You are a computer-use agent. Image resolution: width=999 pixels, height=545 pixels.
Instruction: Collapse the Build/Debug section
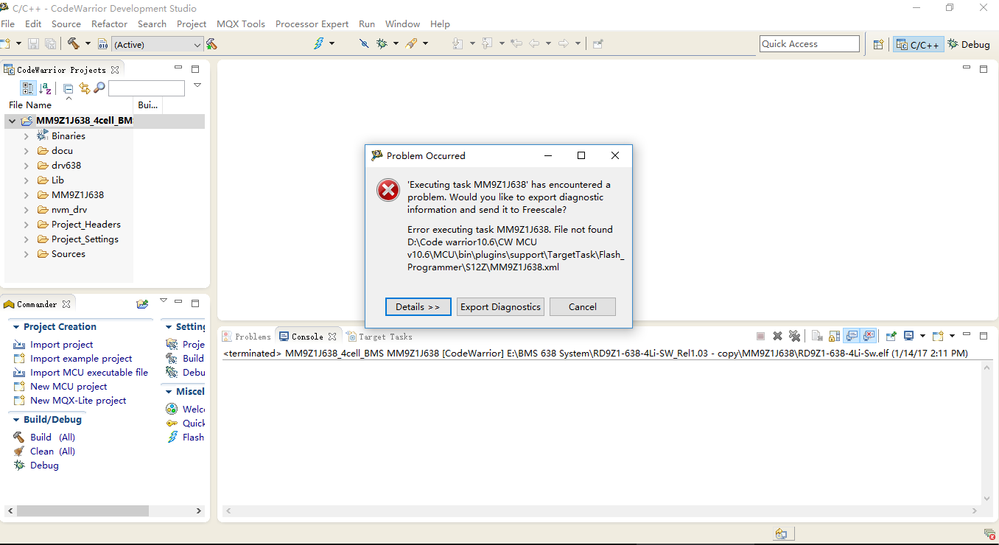(x=16, y=419)
